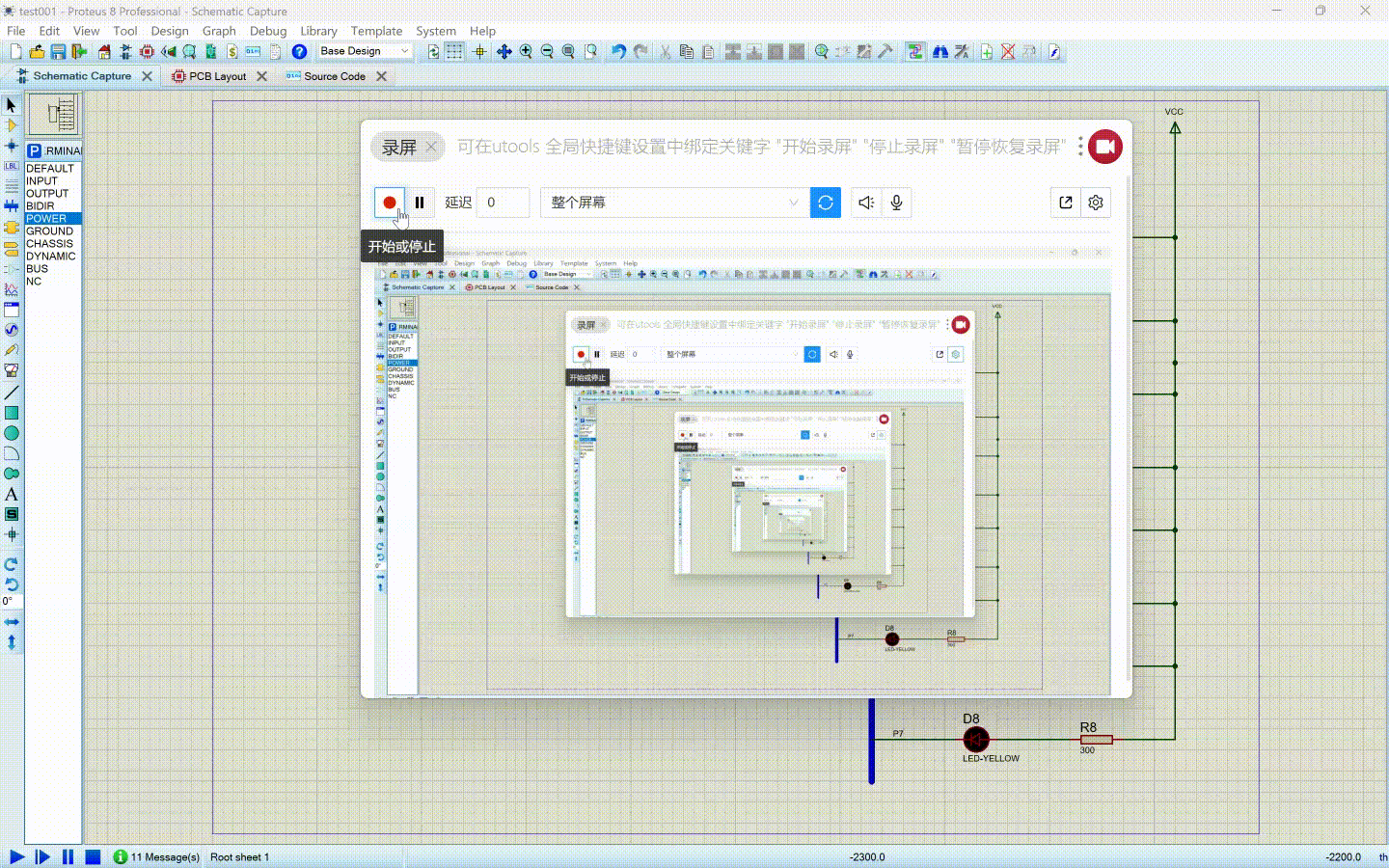Close the Schematic Capture tab
The height and width of the screenshot is (868, 1389).
(147, 76)
